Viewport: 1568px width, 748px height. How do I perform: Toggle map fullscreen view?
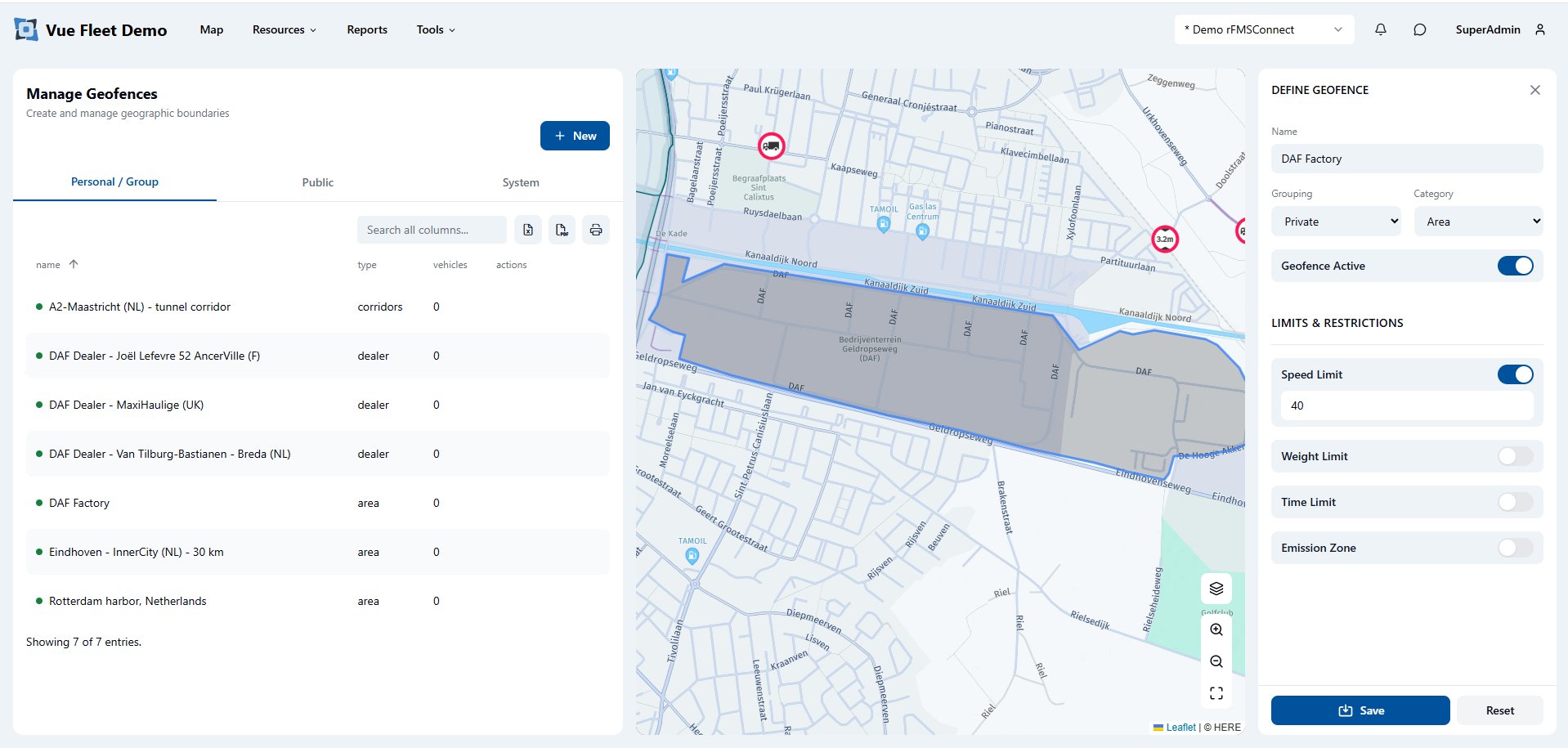1216,693
